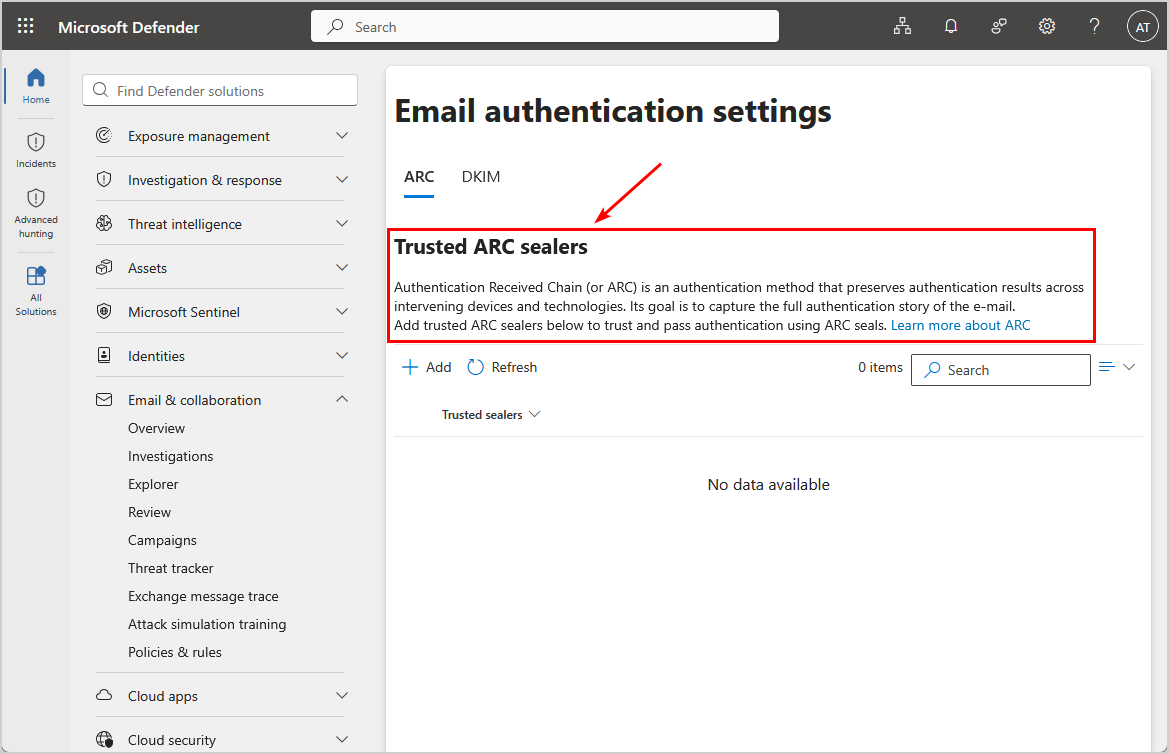This screenshot has width=1169, height=754.
Task: Open Review menu item
Action: [x=149, y=512]
